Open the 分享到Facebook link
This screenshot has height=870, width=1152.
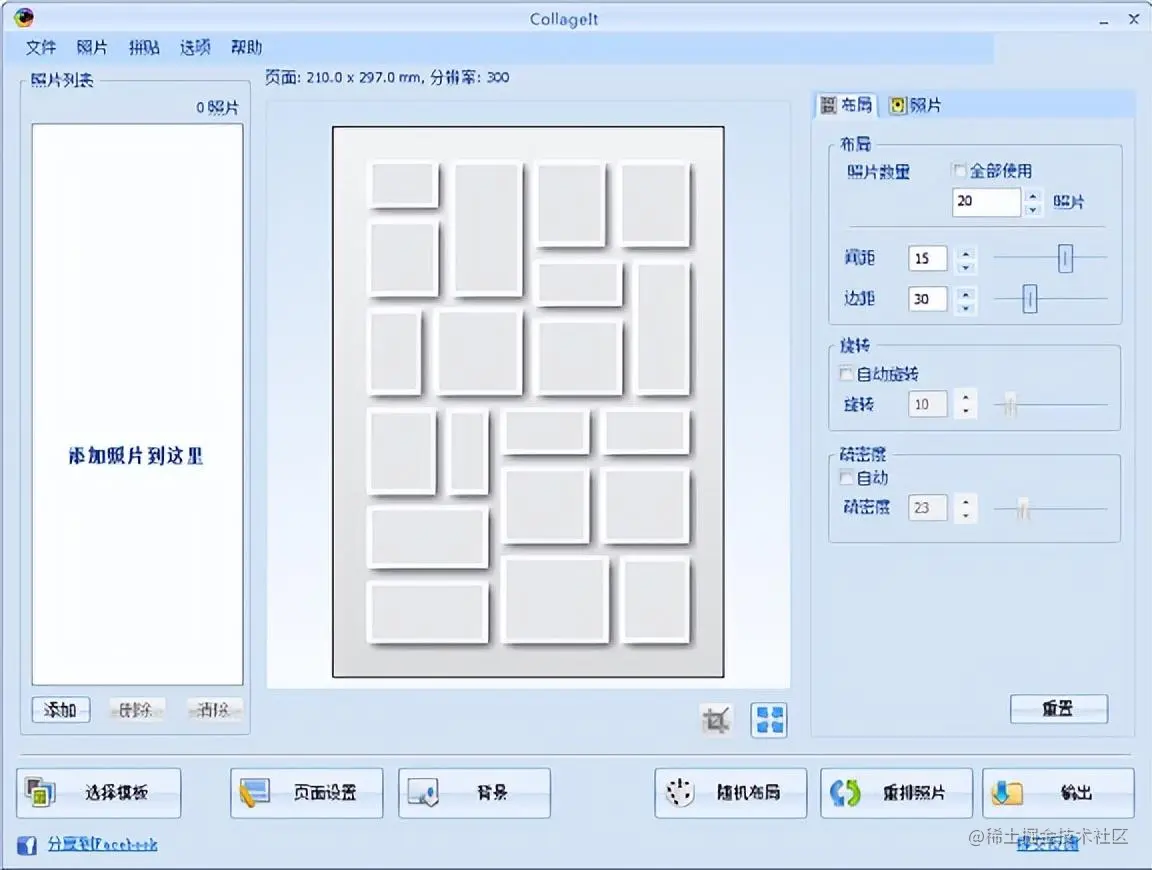coord(103,844)
